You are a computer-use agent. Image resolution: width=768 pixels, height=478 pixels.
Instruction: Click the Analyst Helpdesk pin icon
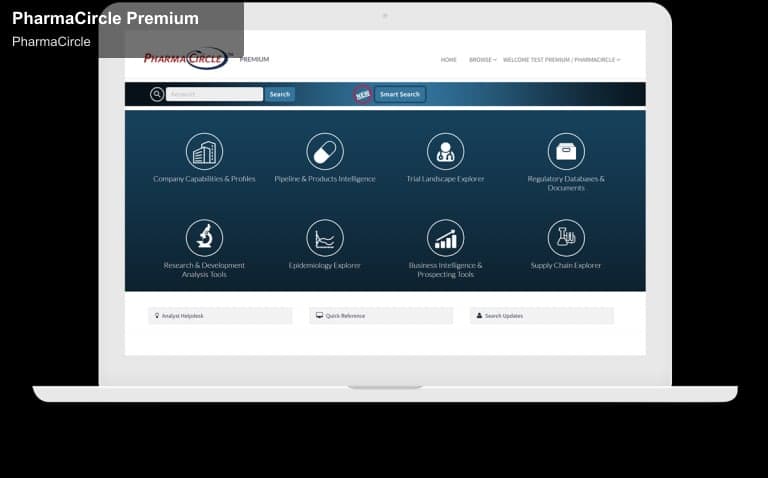pos(157,316)
